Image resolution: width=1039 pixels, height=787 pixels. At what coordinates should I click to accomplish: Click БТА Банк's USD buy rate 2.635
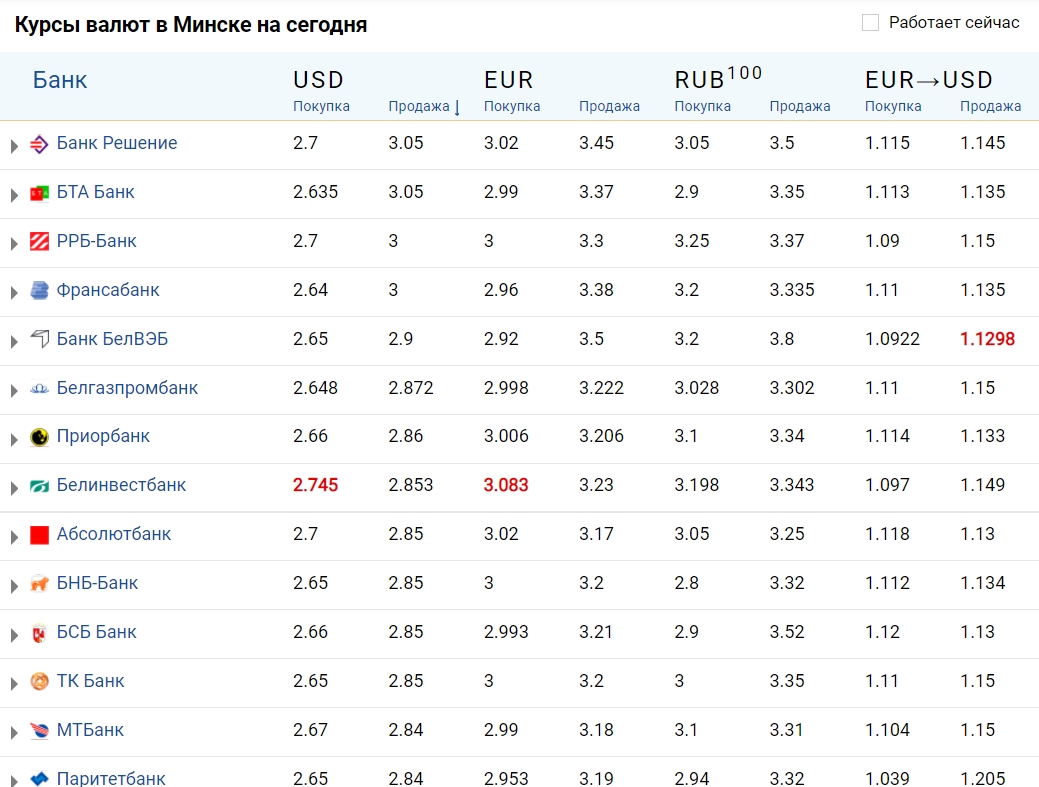click(315, 192)
